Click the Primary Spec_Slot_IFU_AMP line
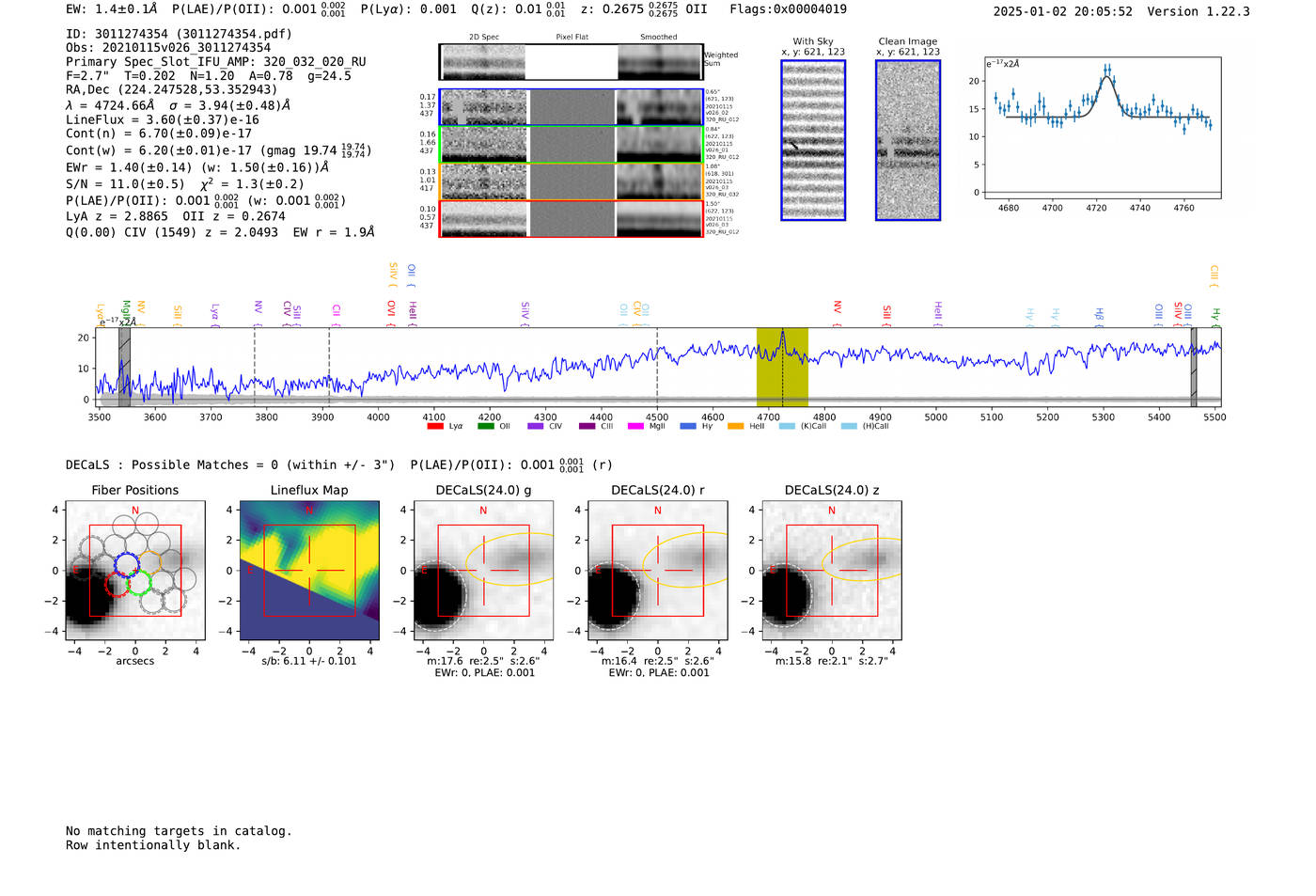The width and height of the screenshot is (1316, 896). (216, 62)
